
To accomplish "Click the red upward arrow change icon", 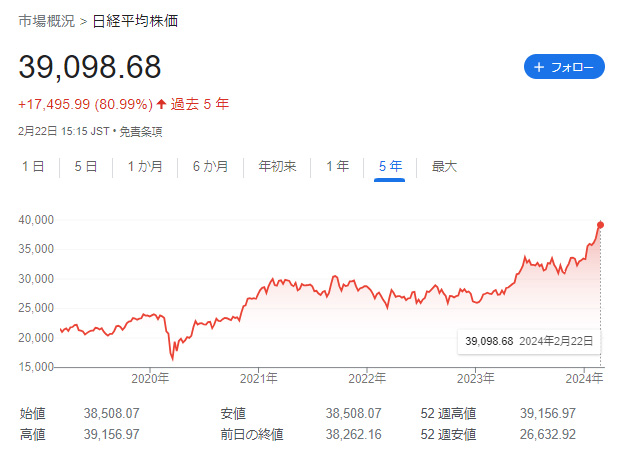I will click(161, 104).
